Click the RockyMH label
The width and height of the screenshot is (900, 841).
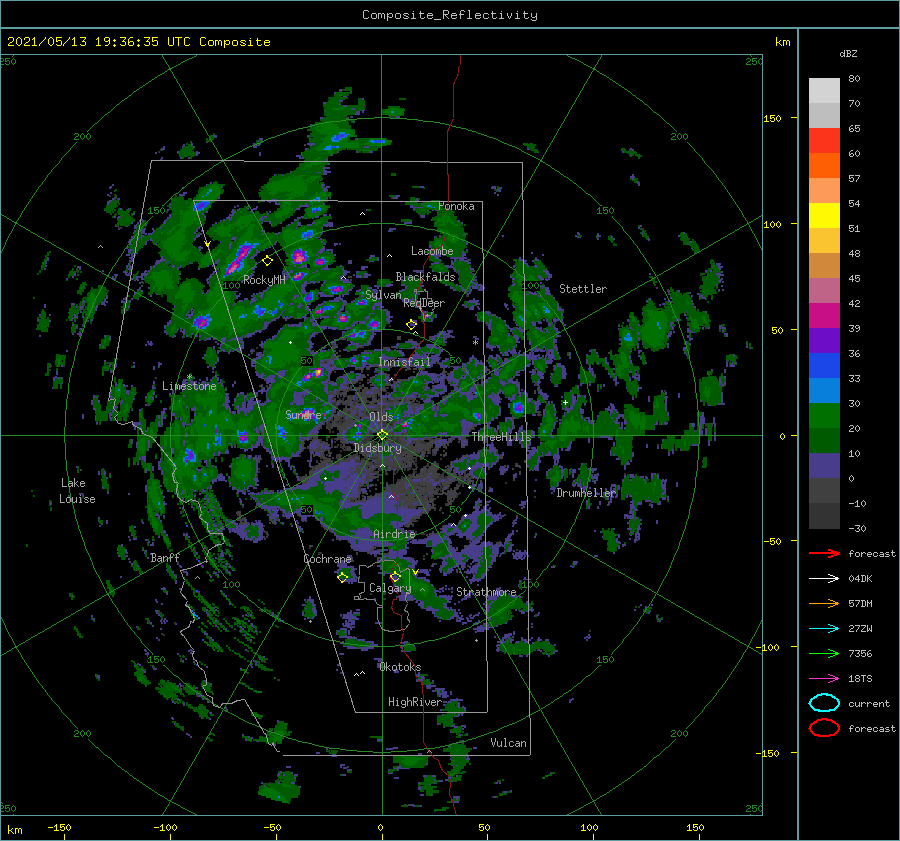[264, 280]
